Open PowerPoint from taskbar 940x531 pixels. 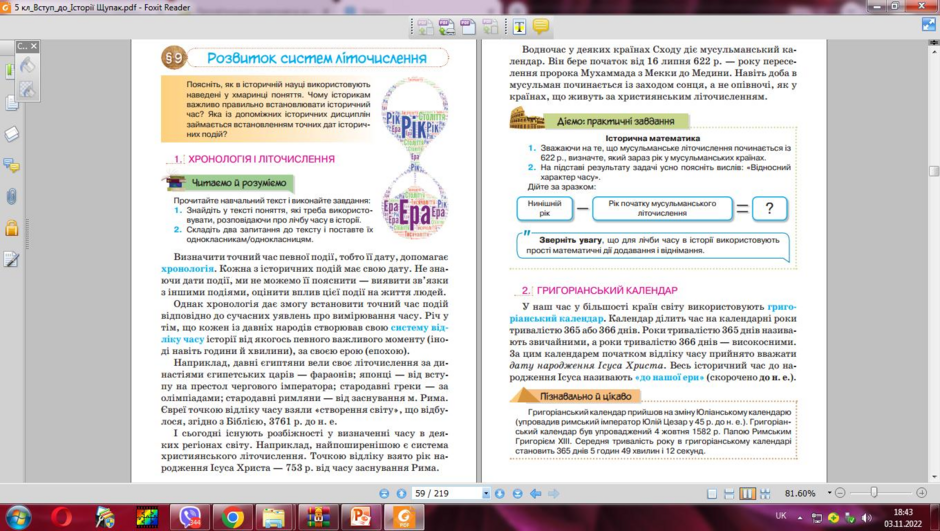[x=361, y=517]
